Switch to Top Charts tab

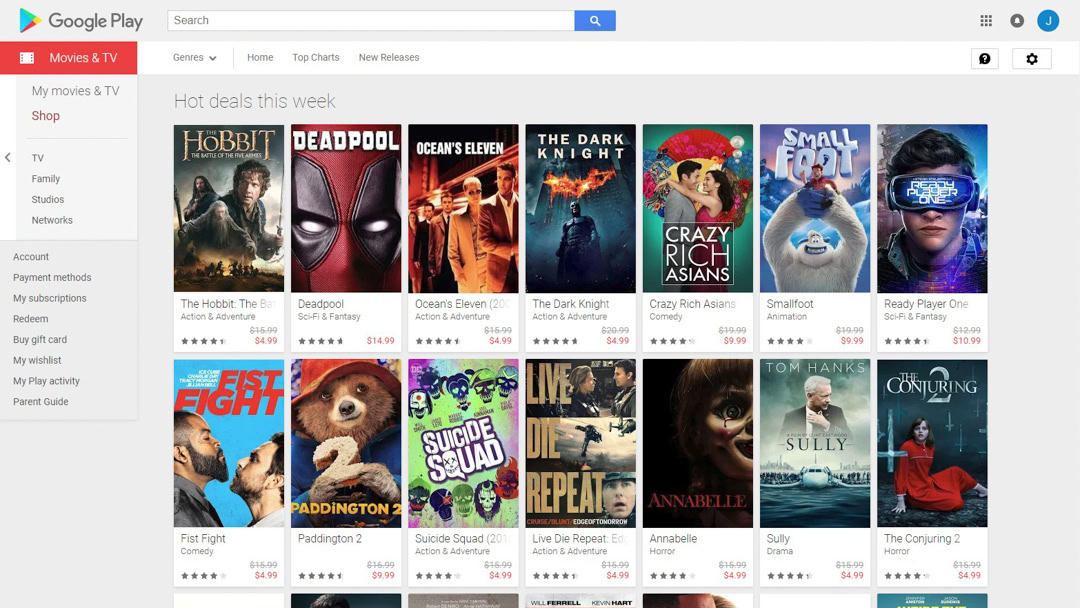click(315, 58)
